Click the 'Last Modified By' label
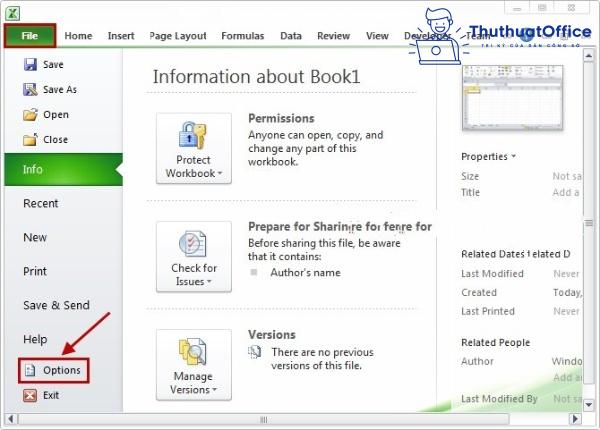600x430 pixels. (499, 399)
